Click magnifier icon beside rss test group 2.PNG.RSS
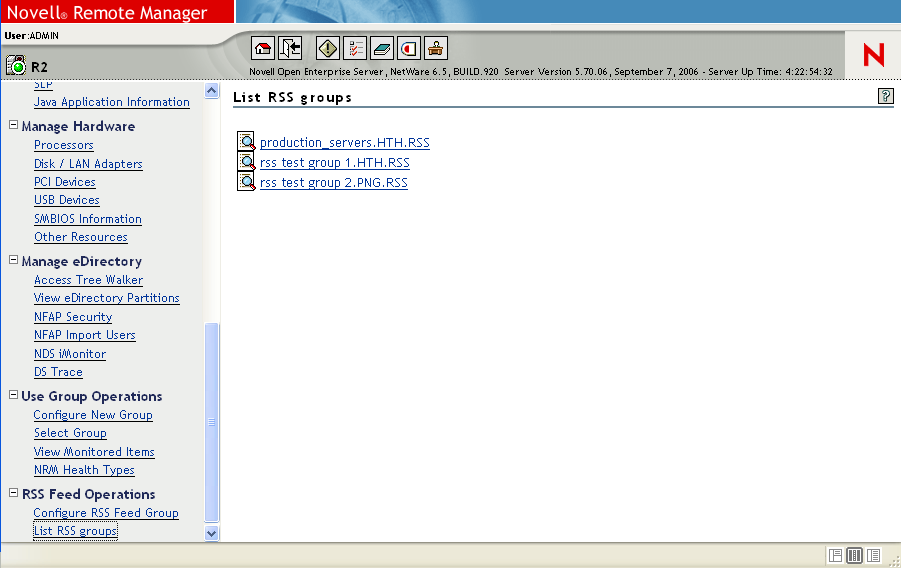 pos(247,182)
